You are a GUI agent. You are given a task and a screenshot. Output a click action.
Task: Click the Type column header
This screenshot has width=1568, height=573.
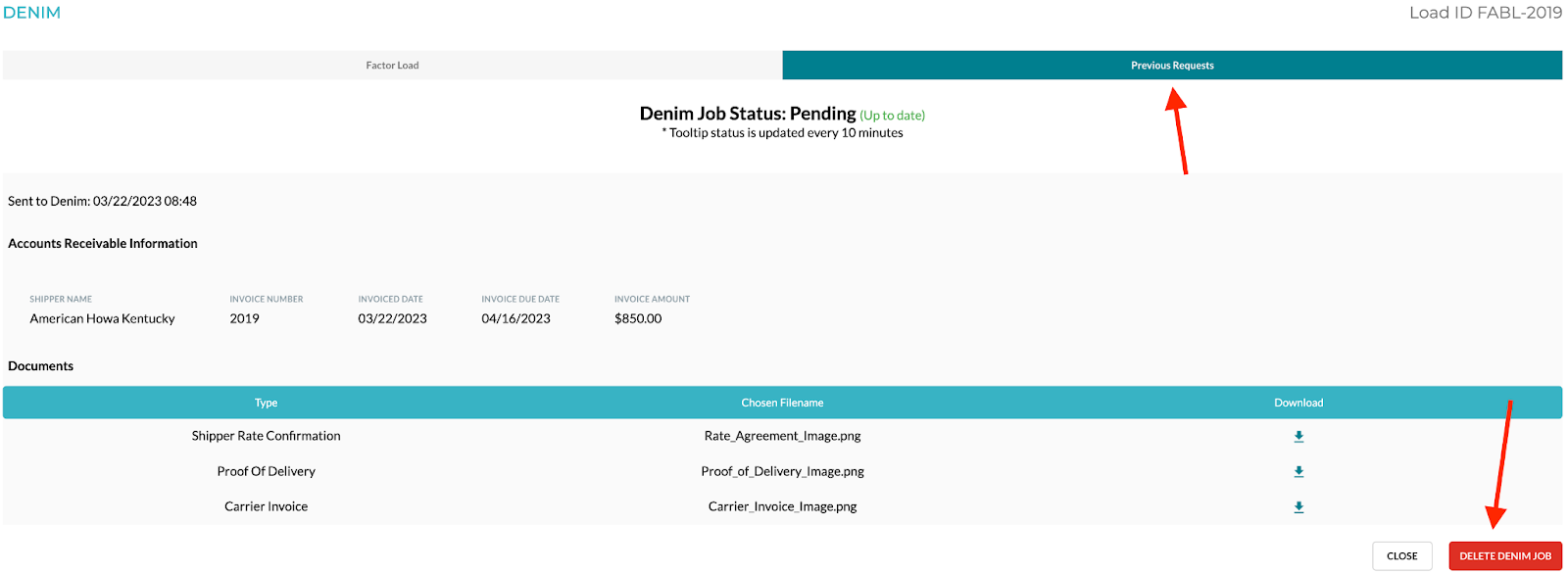[x=267, y=403]
